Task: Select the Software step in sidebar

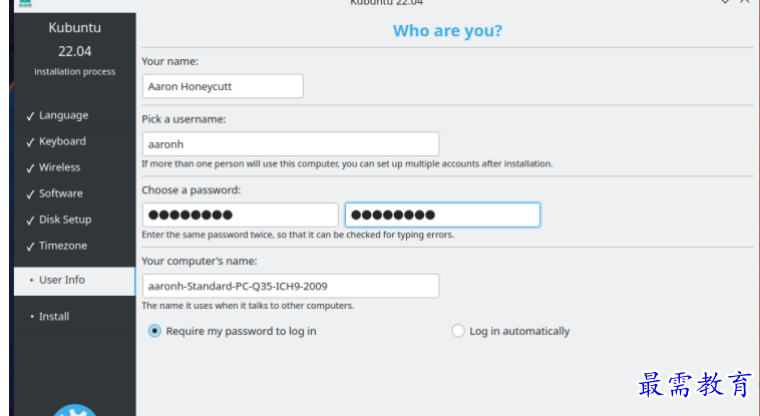Action: coord(60,194)
